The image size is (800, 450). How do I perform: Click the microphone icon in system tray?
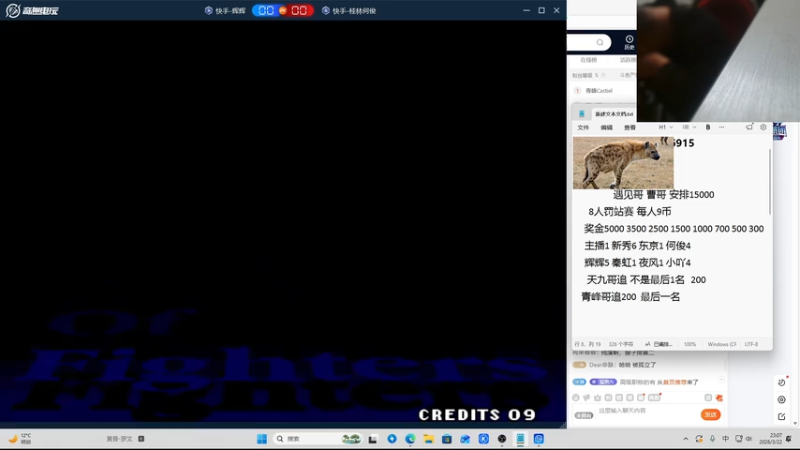point(712,439)
